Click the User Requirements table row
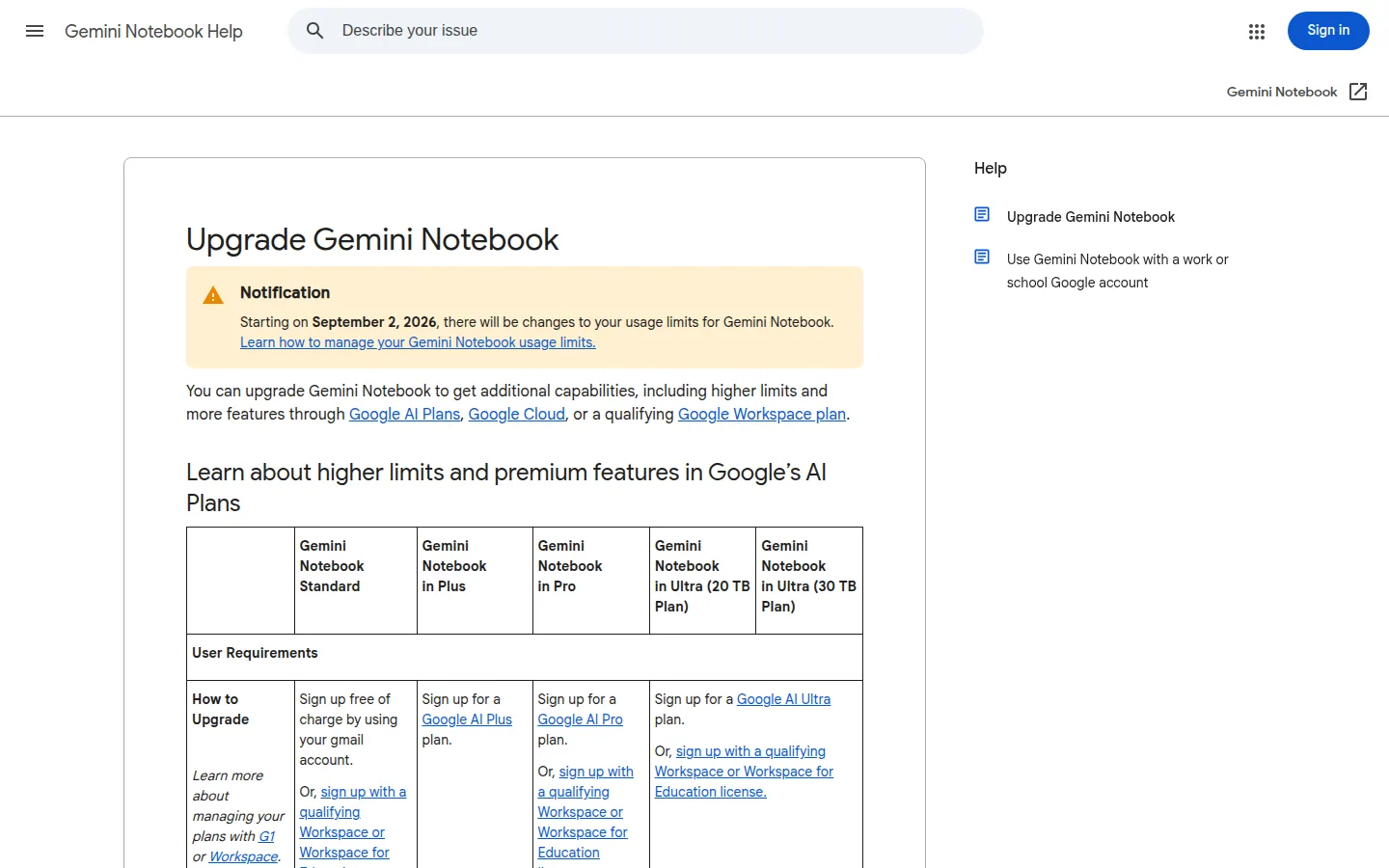The width and height of the screenshot is (1389, 868). pyautogui.click(x=525, y=657)
